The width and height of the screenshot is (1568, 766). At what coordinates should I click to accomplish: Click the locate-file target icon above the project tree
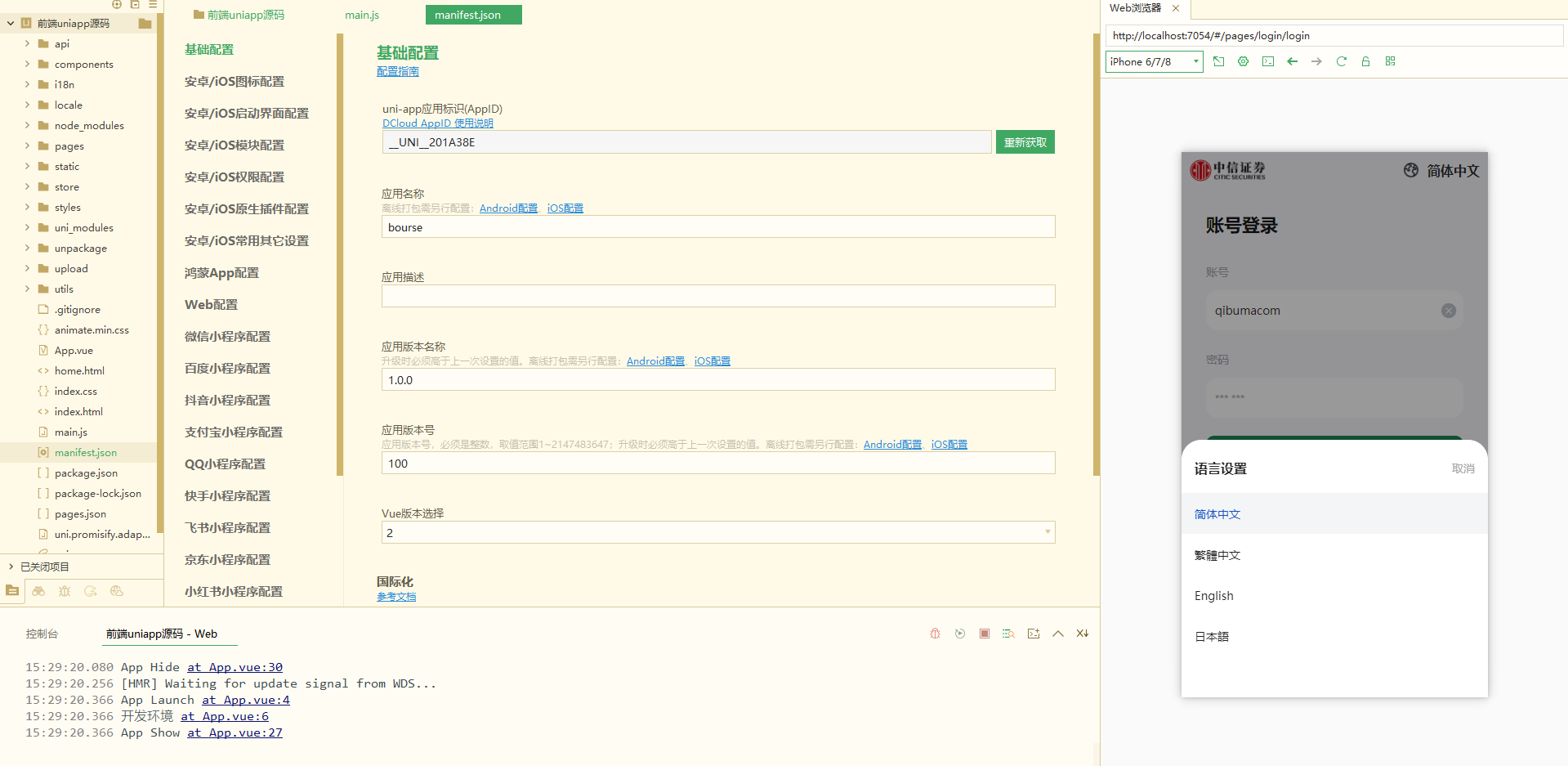(x=117, y=4)
